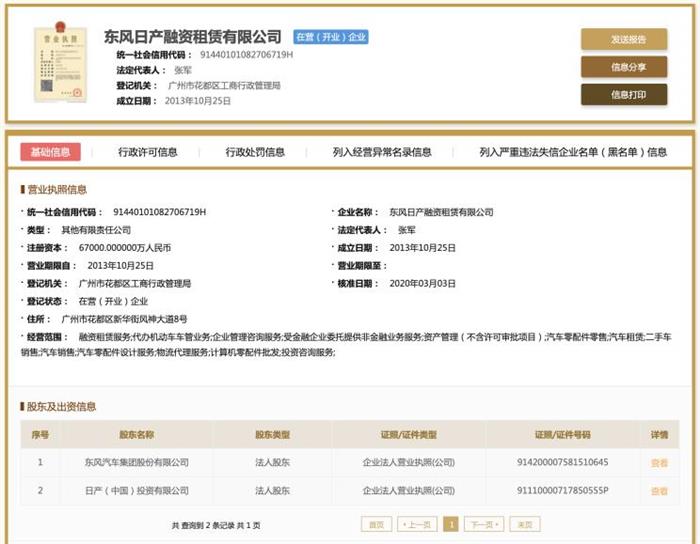
Task: Click the 信息分享 button
Action: tap(624, 67)
